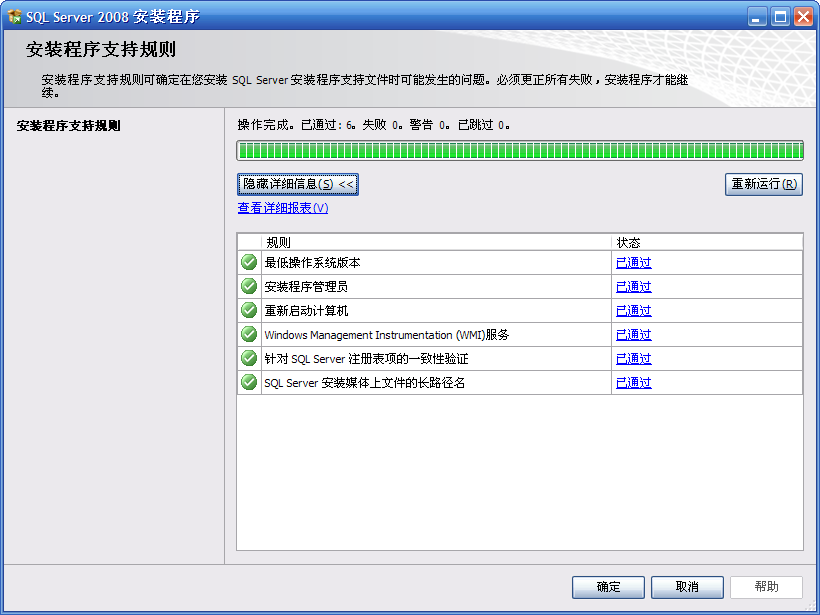Click green check icon for 长路径名 rule

(249, 382)
